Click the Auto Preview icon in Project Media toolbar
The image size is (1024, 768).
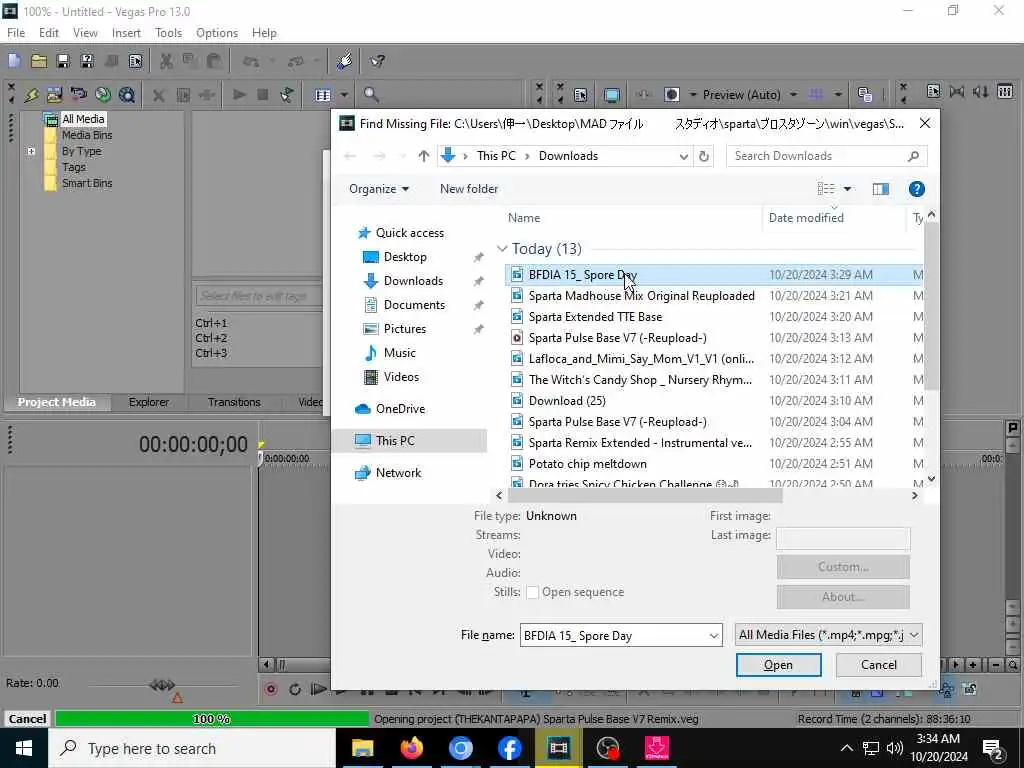pyautogui.click(x=287, y=95)
